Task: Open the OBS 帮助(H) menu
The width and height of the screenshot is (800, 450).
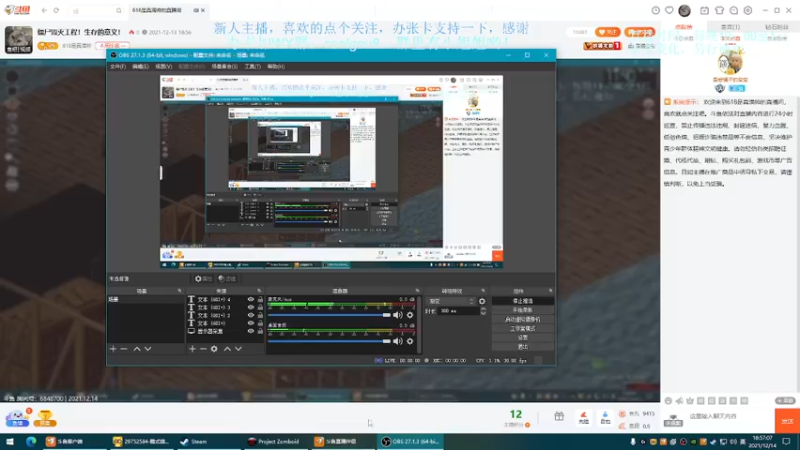Action: [x=276, y=66]
